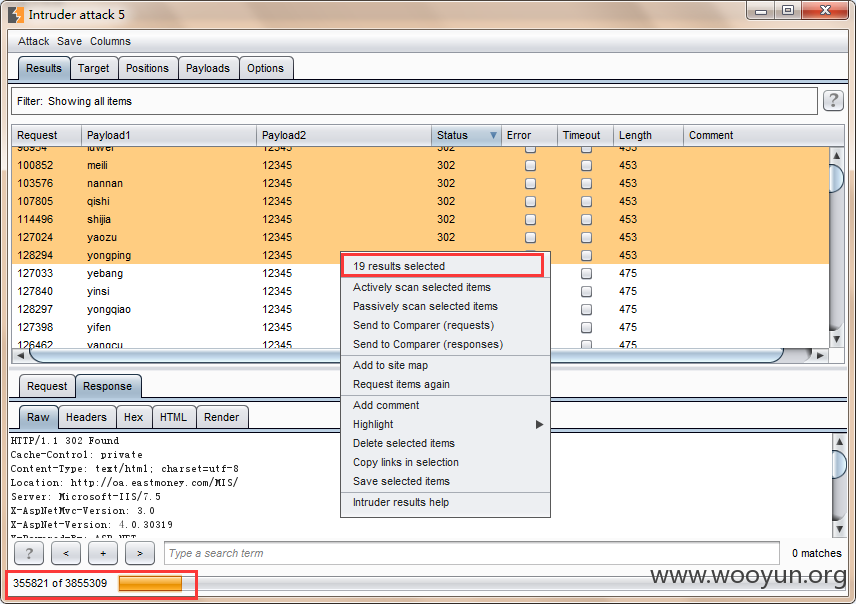Choose Passively scan selected items
Image resolution: width=856 pixels, height=604 pixels.
(x=445, y=306)
